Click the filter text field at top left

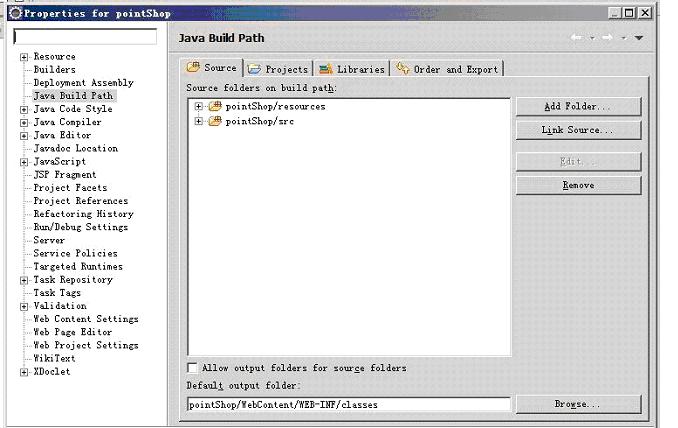[x=85, y=37]
